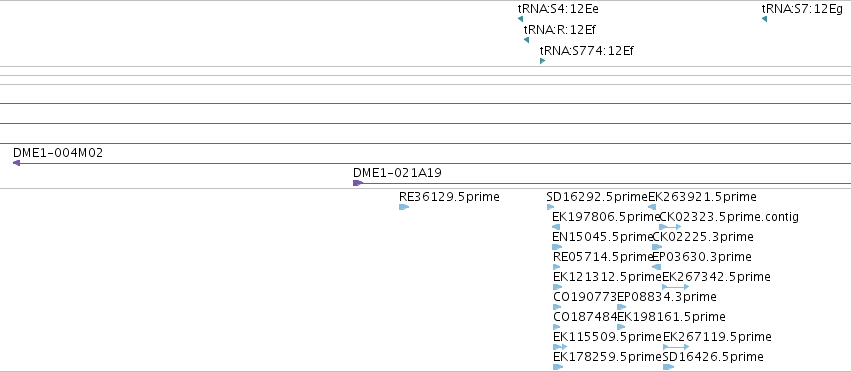Click the blue glyph under EK197806.5prime

(556, 227)
